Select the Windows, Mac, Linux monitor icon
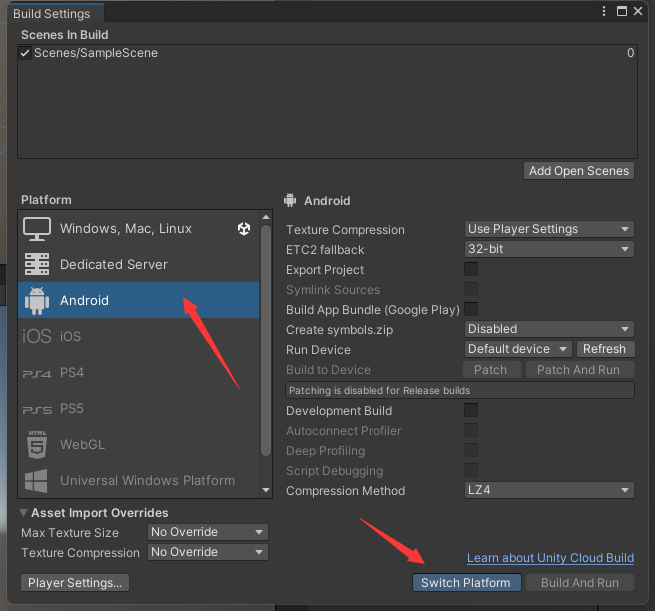The image size is (655, 611). [37, 228]
